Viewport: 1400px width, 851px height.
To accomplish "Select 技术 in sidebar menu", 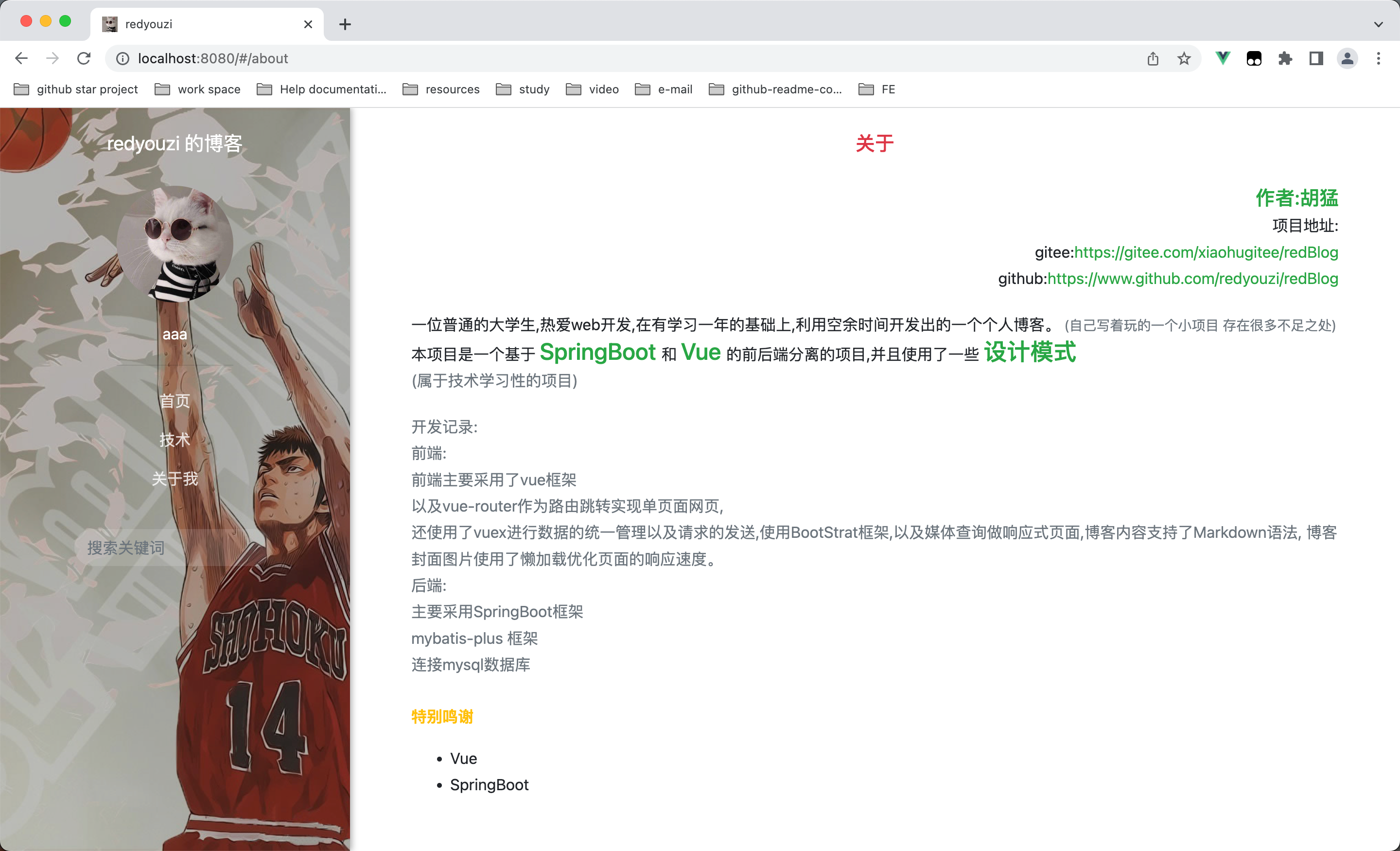I will point(175,440).
